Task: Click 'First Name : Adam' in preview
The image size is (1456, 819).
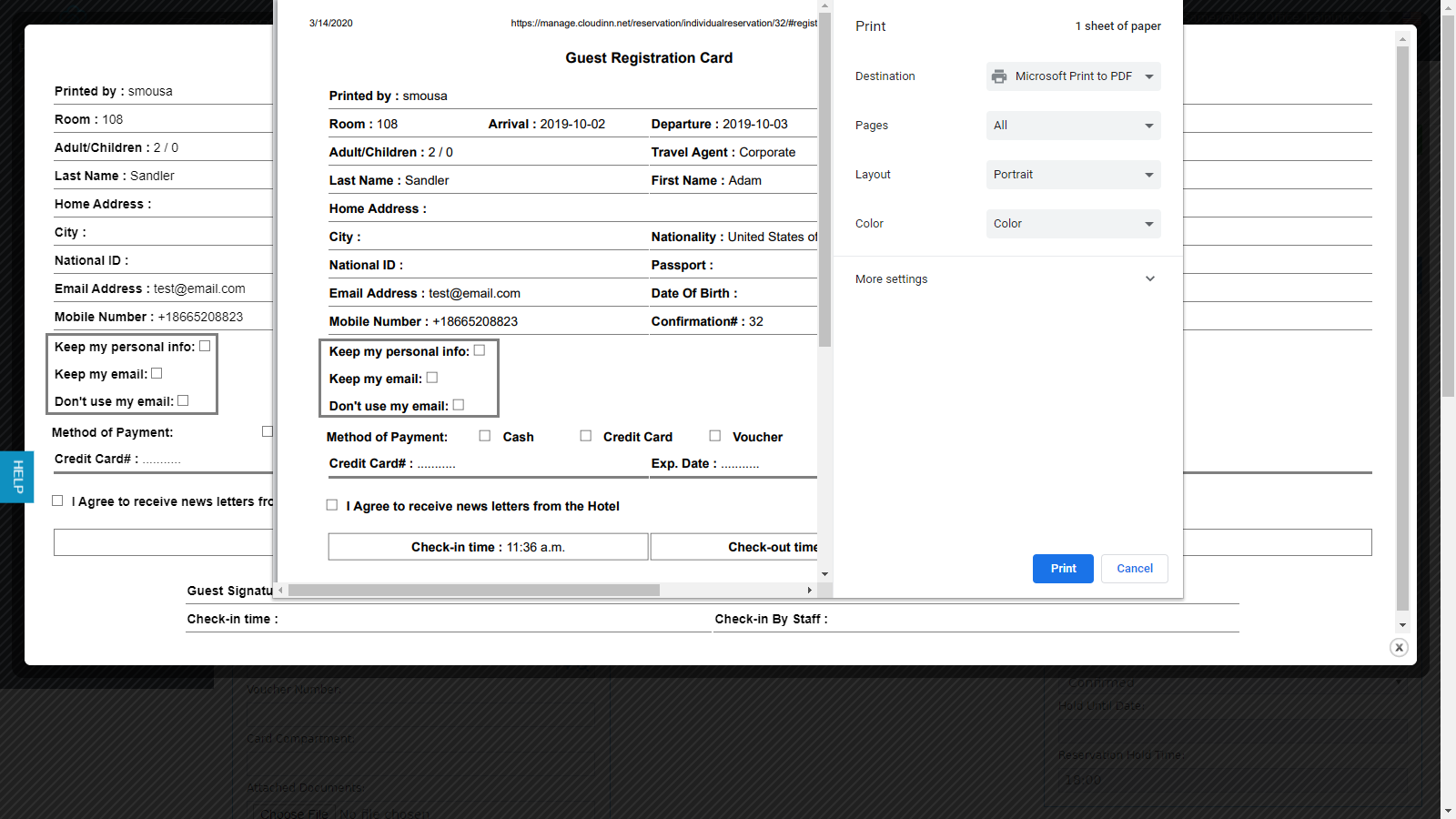Action: [x=706, y=181]
